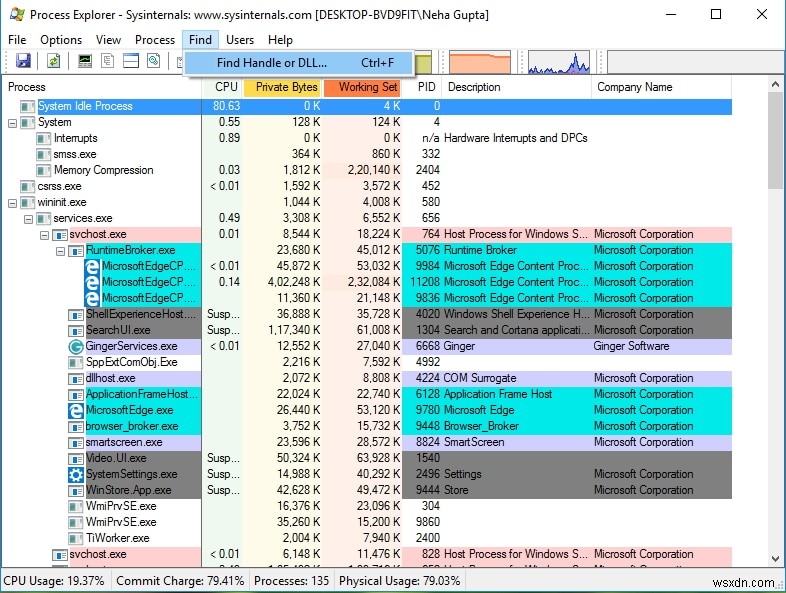
Task: Click the icon beside csrss.exe
Action: click(27, 186)
